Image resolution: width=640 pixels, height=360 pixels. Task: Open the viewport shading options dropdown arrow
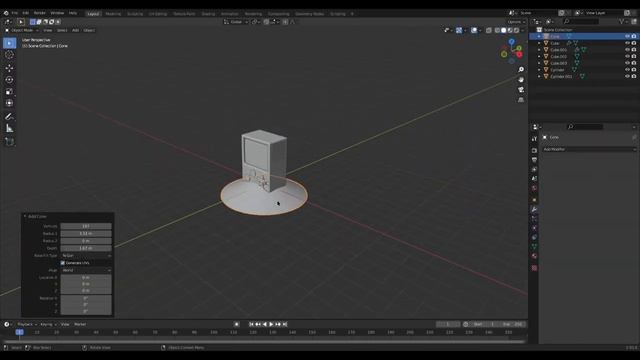(x=523, y=30)
